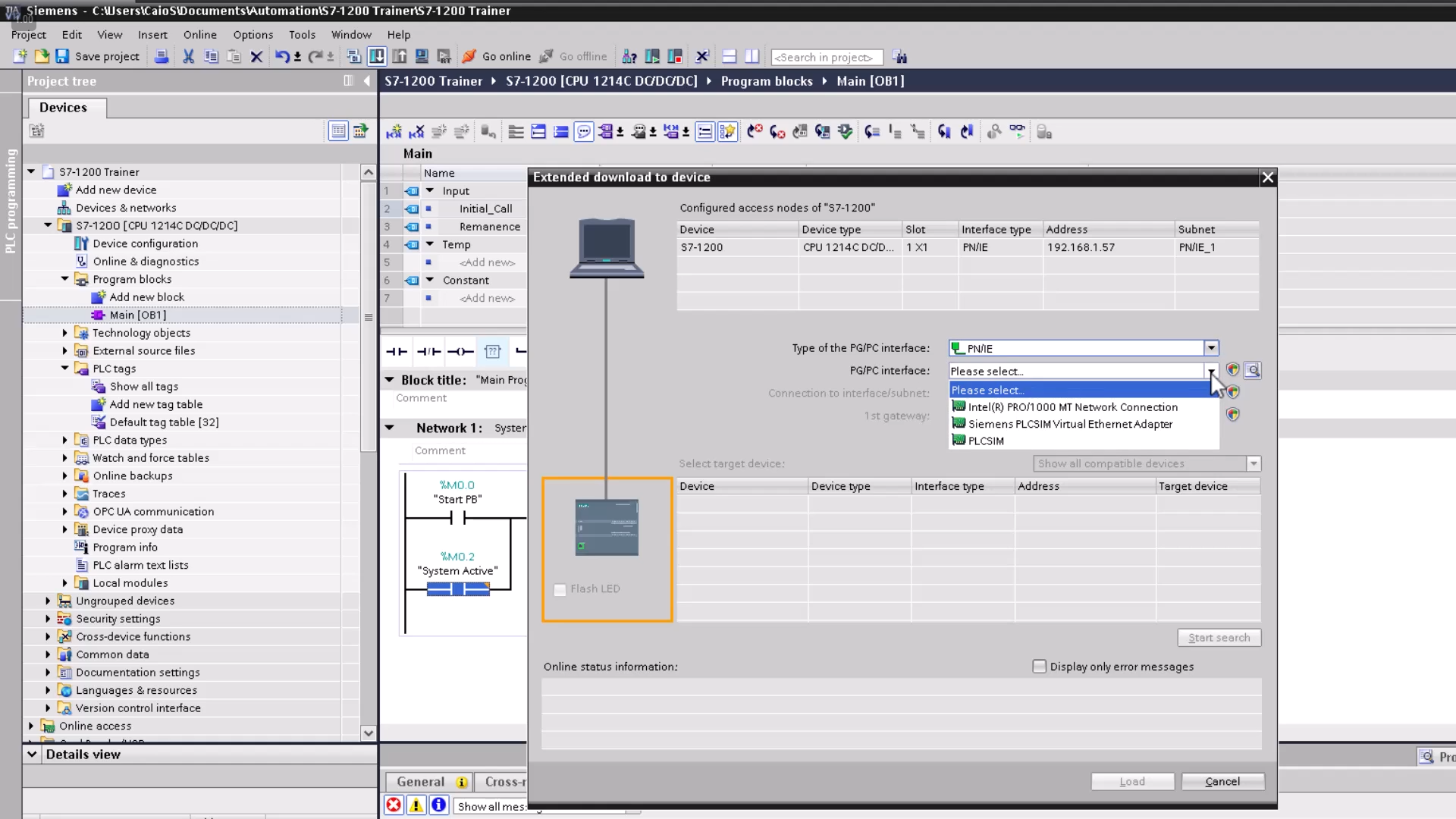Screen dimensions: 1456x819
Task: Click the Start CPU icon
Action: point(652,56)
